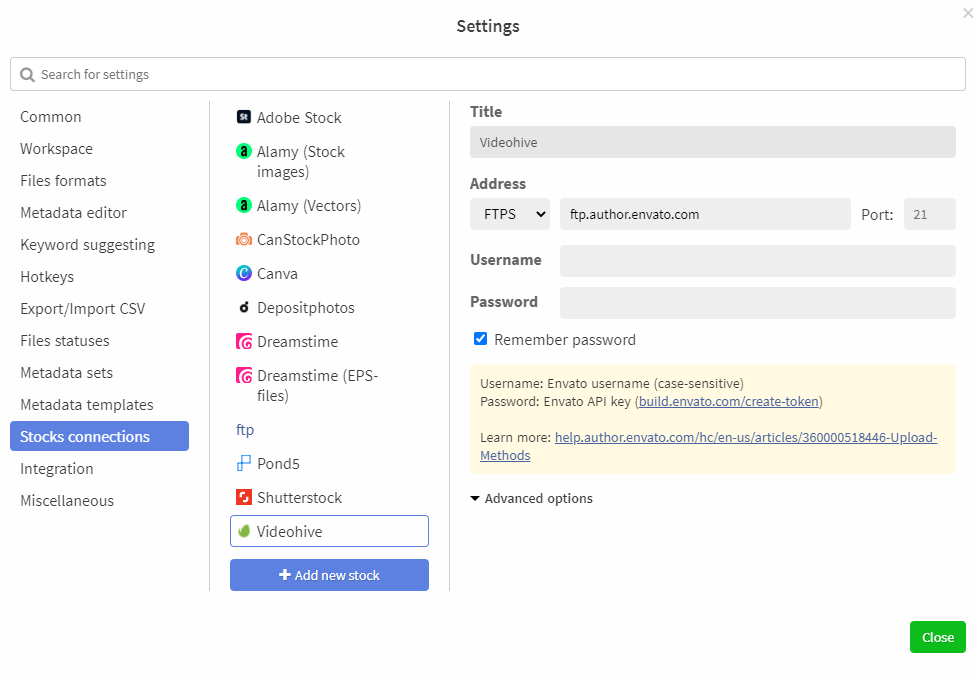Switch to Metadata templates settings

pyautogui.click(x=87, y=405)
